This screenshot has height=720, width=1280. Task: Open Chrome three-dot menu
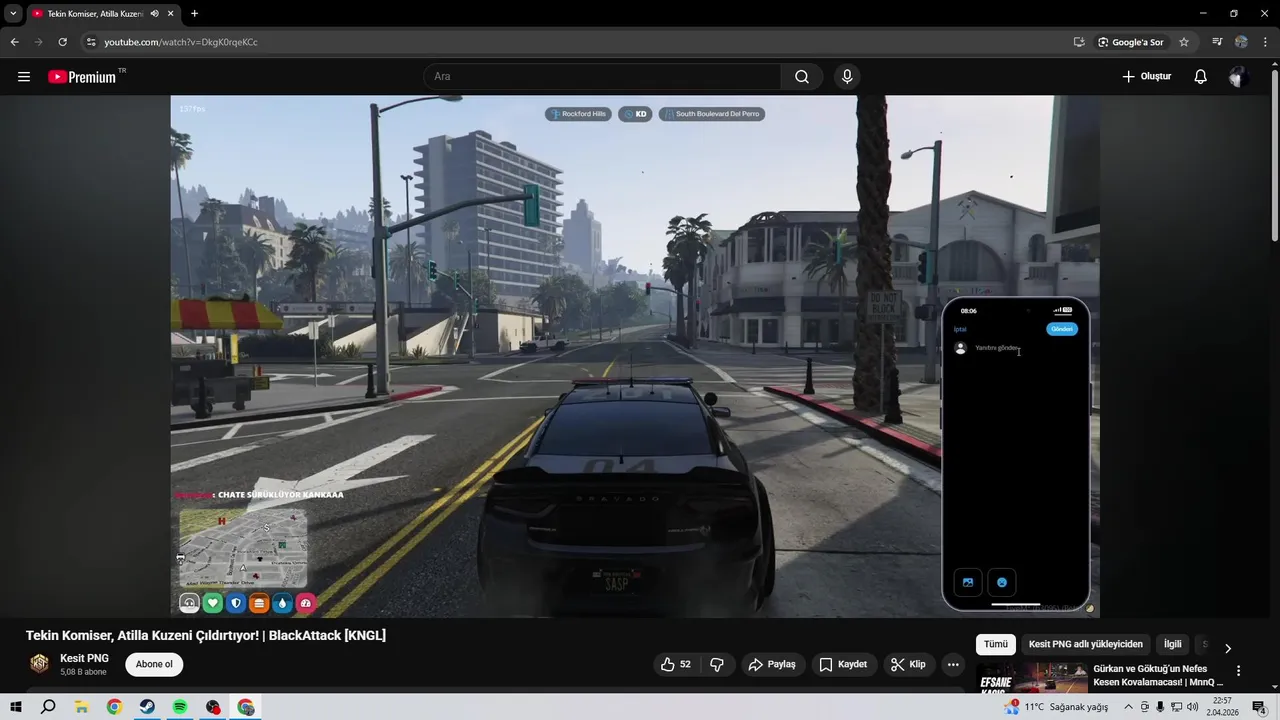point(1265,42)
